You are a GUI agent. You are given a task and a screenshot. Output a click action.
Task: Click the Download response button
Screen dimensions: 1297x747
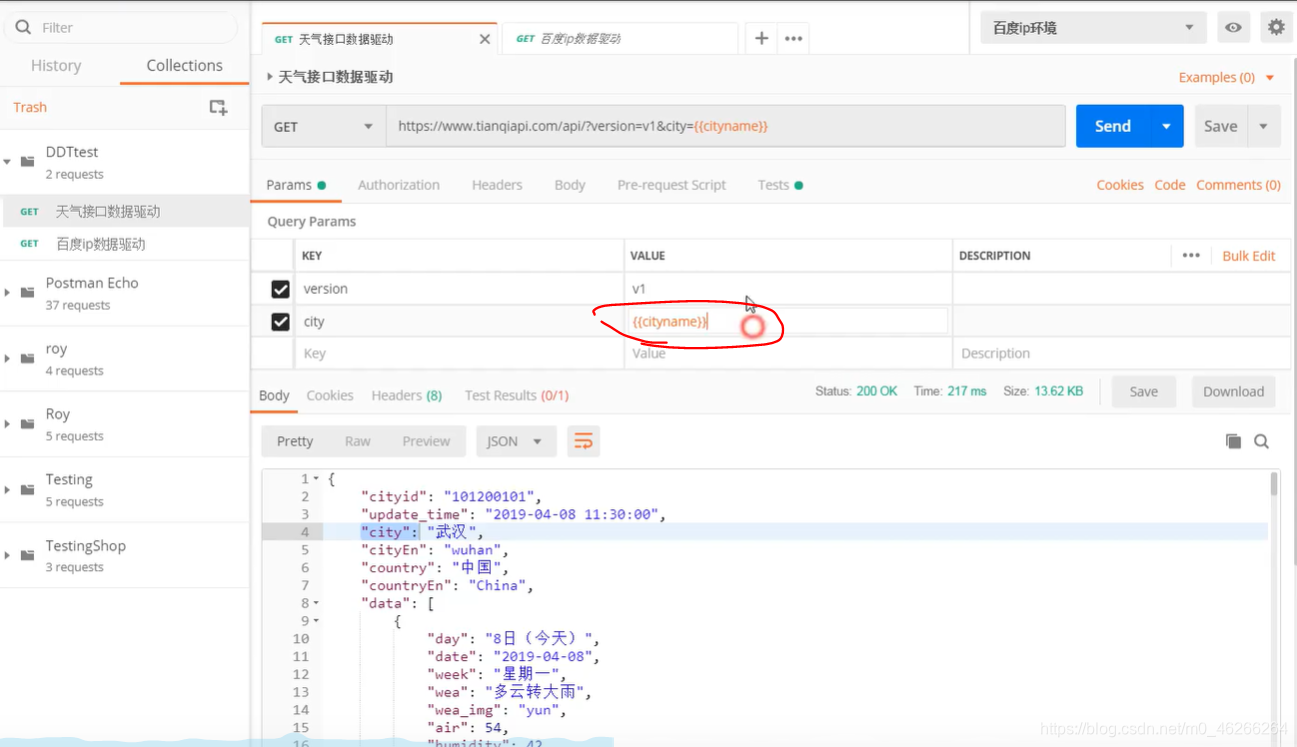(1233, 392)
